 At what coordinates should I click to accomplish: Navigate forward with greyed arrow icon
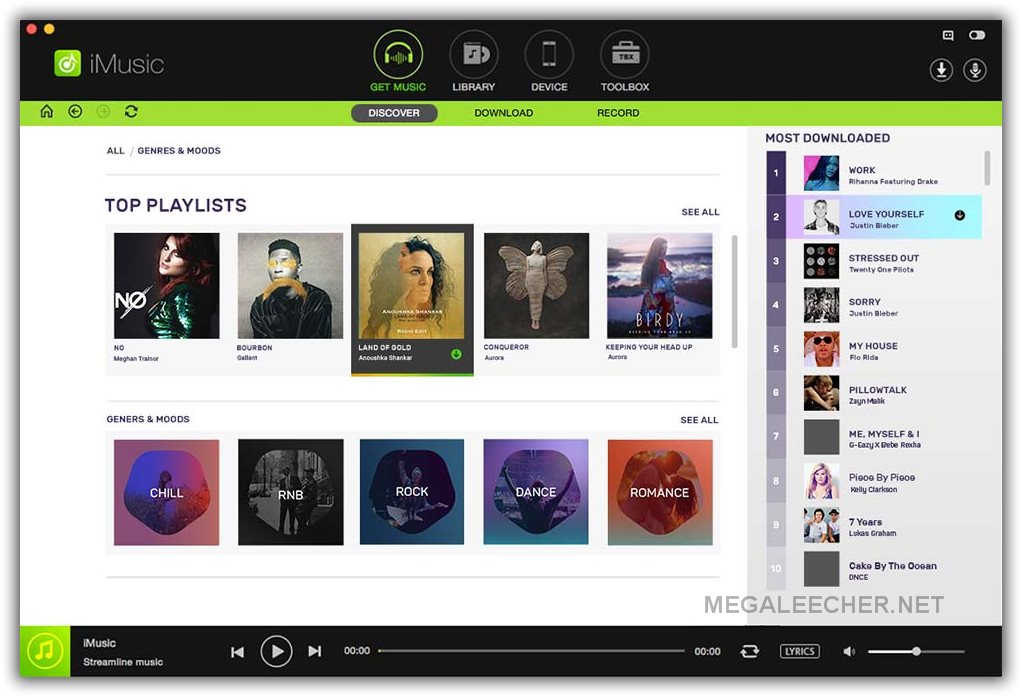click(x=103, y=111)
